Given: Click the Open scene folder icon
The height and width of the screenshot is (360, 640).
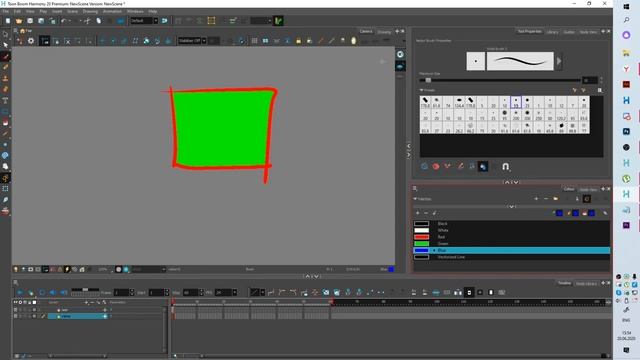Looking at the screenshot, I should (19, 21).
